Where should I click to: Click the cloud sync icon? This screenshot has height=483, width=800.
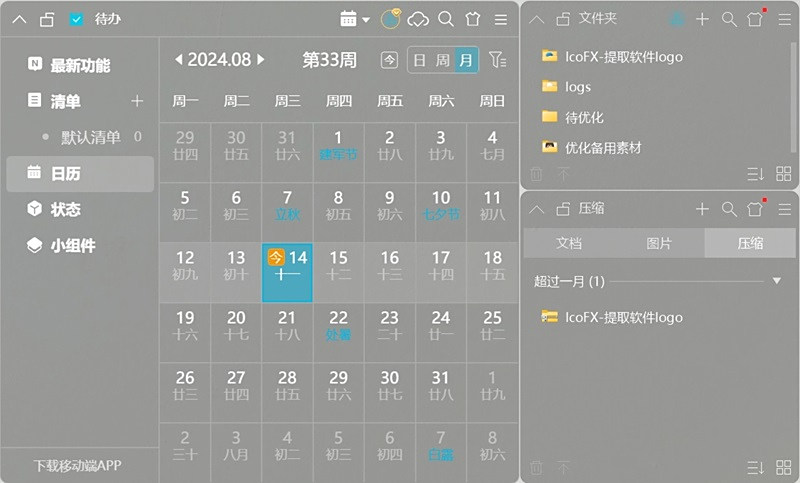pos(418,20)
